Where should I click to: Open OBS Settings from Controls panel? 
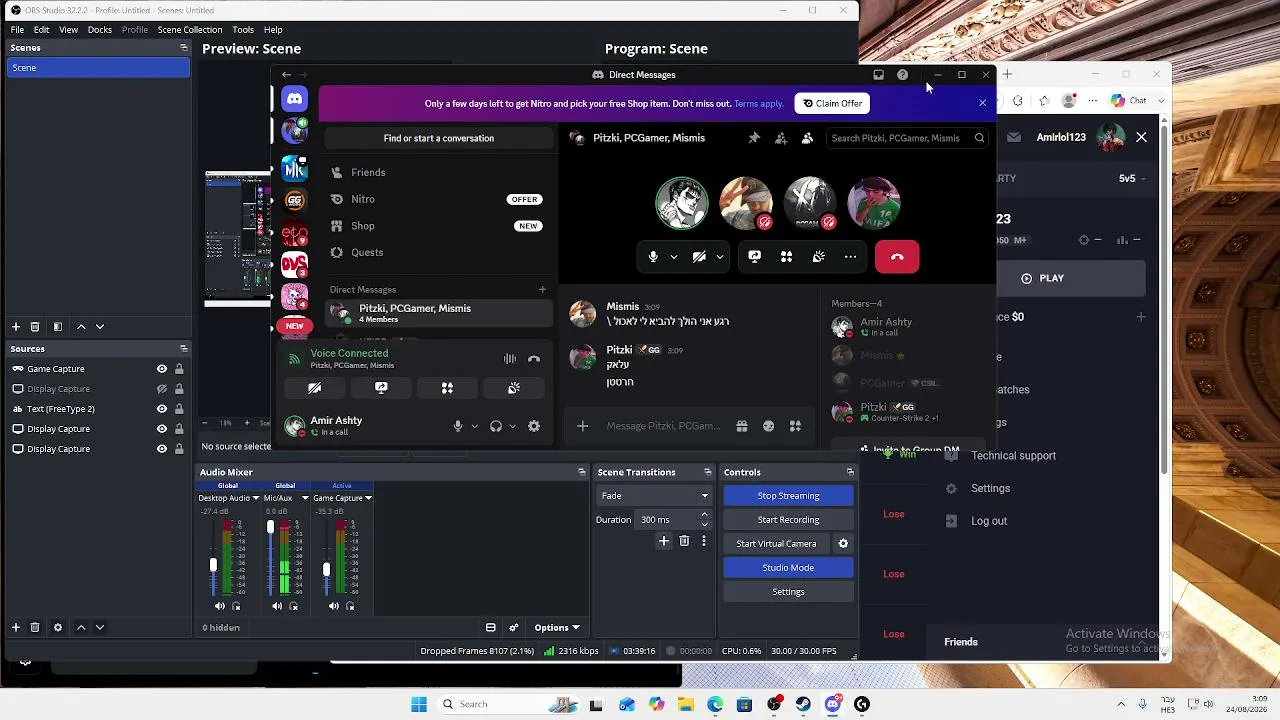pos(788,592)
